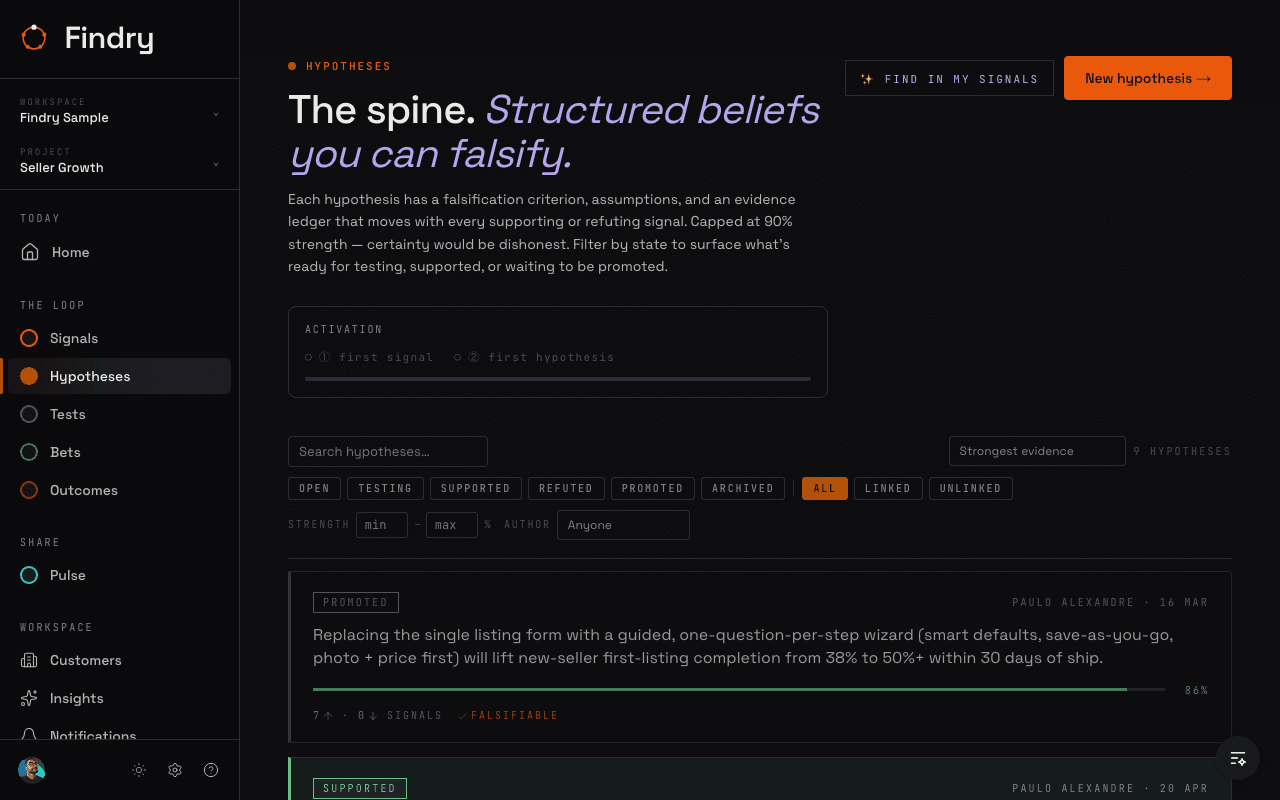The image size is (1280, 800).
Task: Filter hypotheses by REFUTED state
Action: (x=566, y=488)
